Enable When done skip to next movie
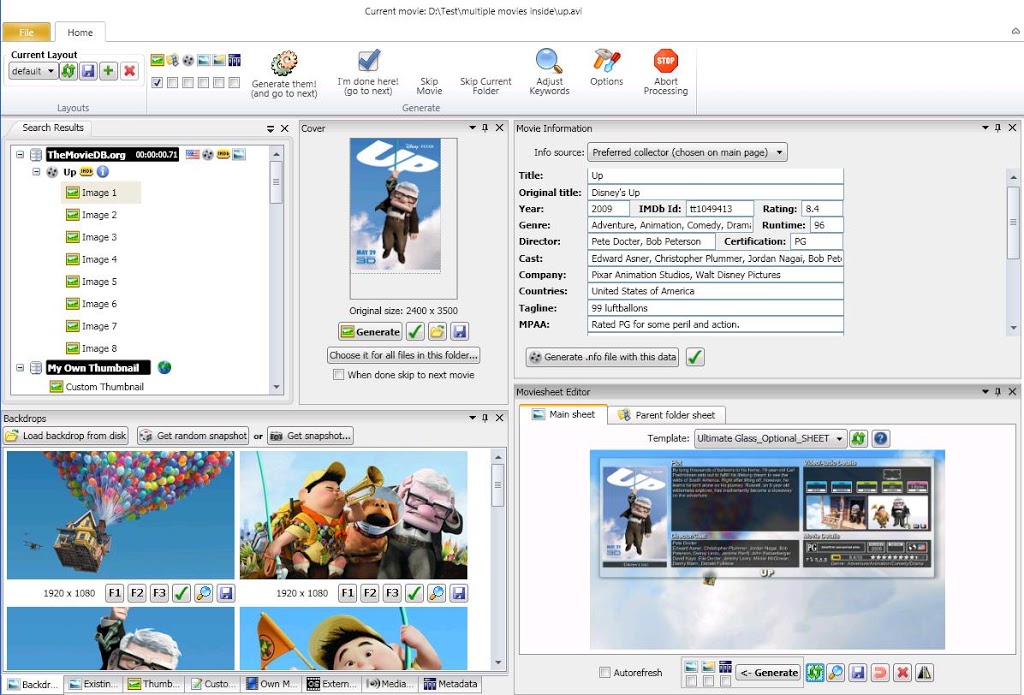Screen dimensions: 1024x695 coord(338,375)
